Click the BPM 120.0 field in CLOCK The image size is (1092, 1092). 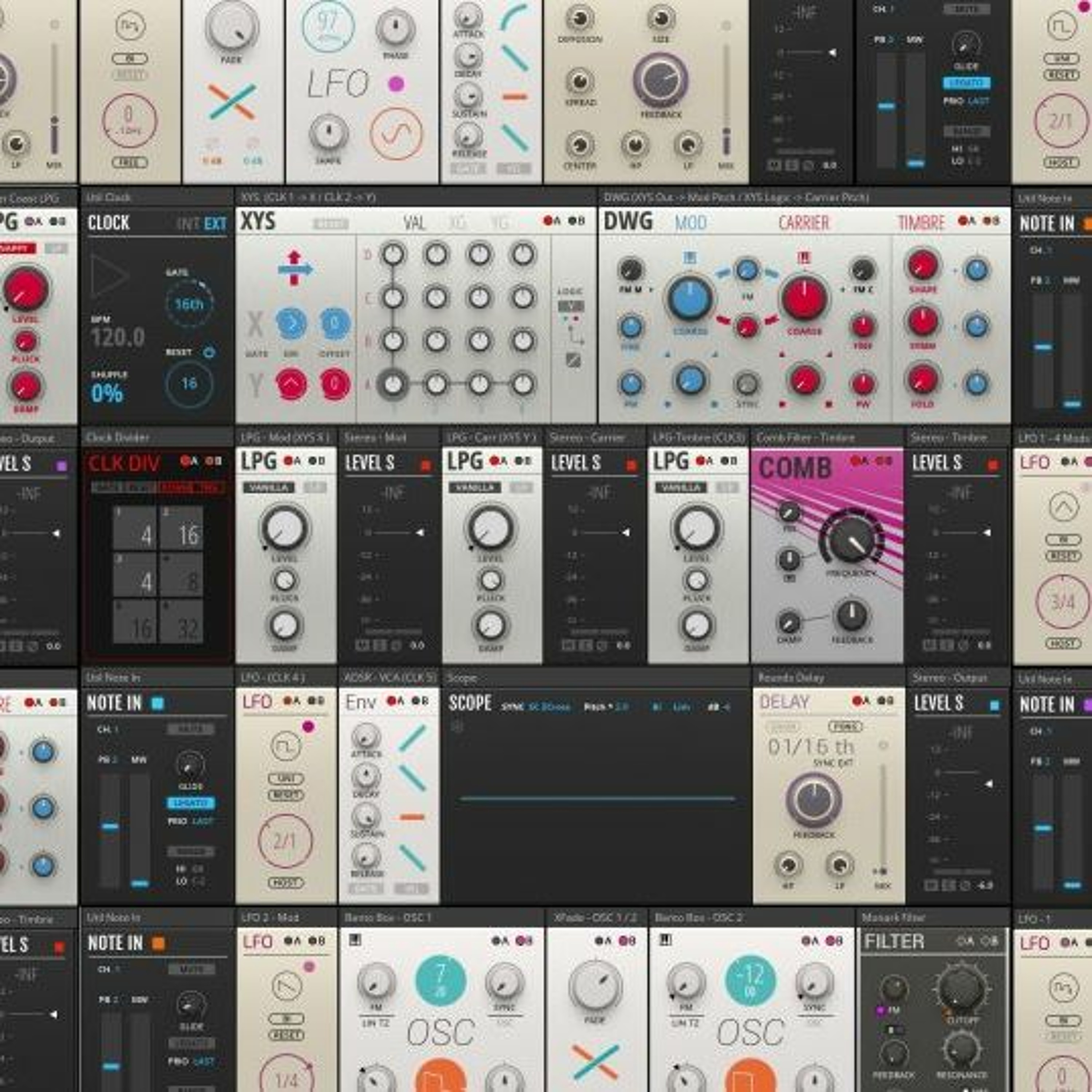pos(118,337)
